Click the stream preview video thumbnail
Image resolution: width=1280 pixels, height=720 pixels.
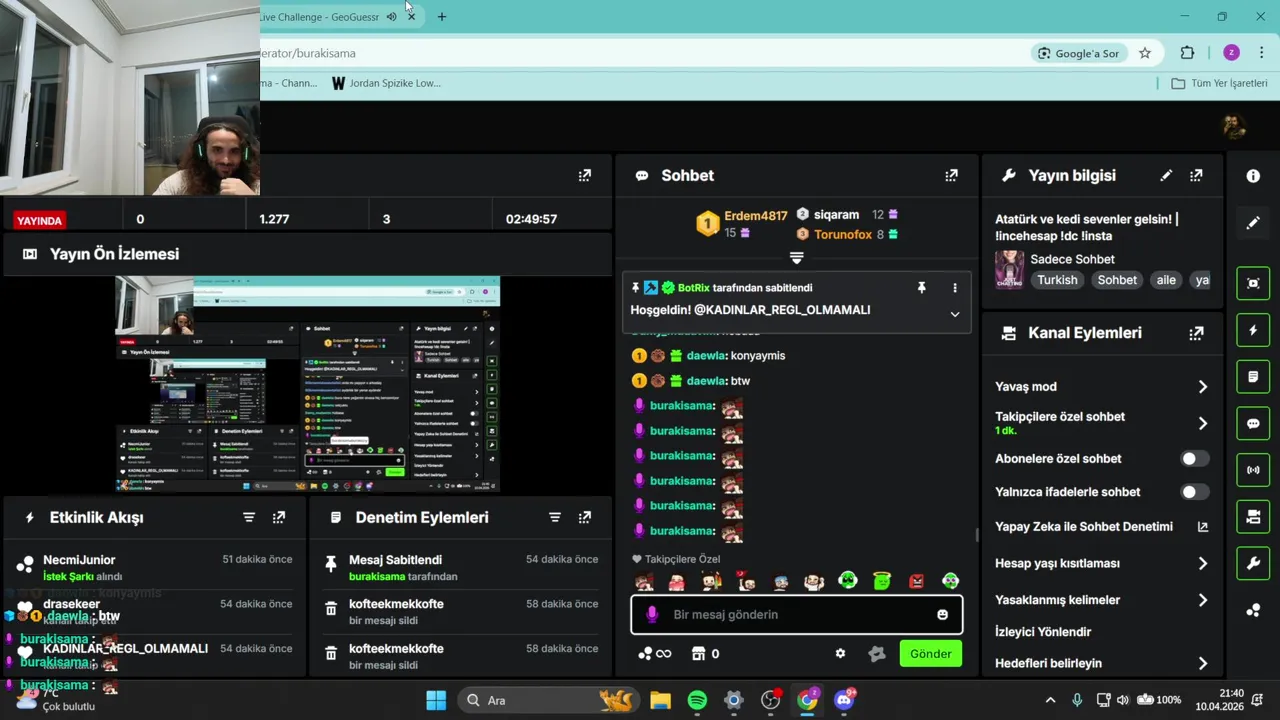click(x=307, y=384)
